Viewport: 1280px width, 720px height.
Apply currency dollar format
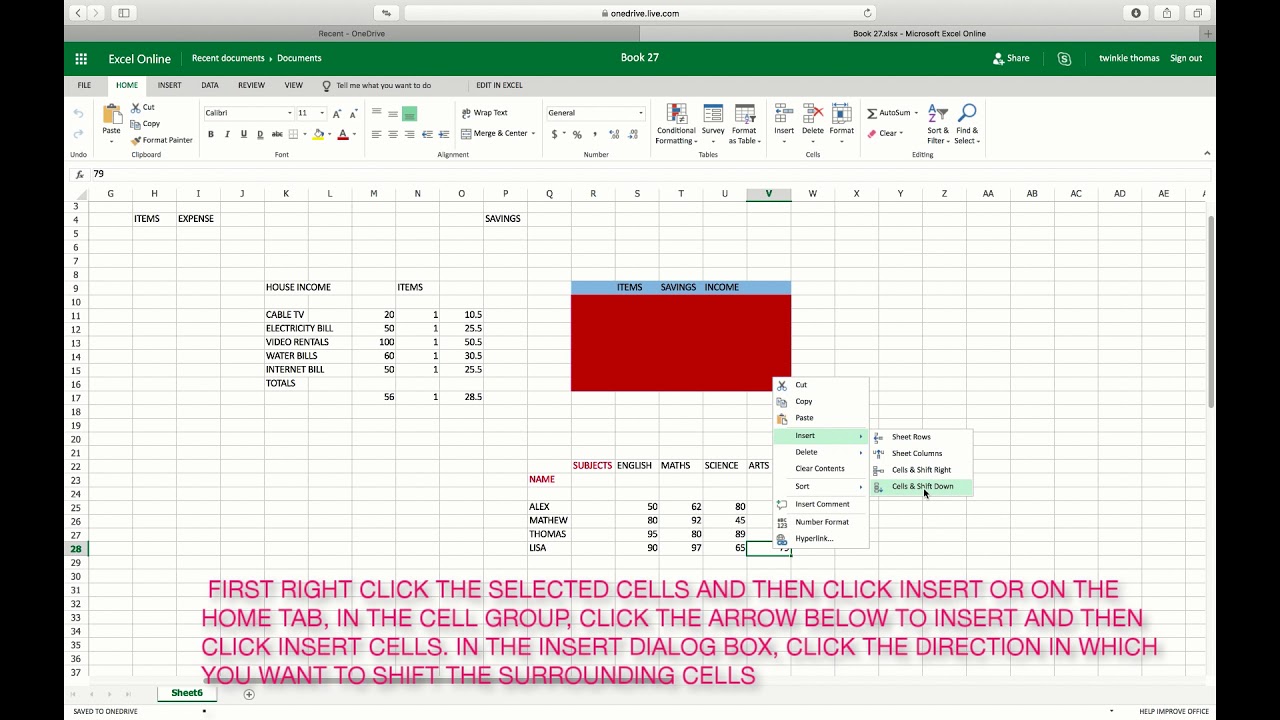click(x=555, y=134)
